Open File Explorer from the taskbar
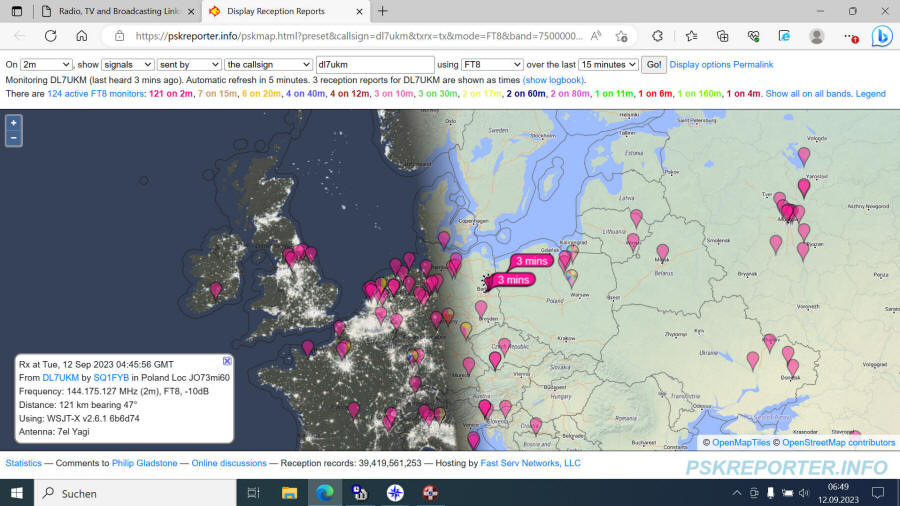This screenshot has height=506, width=900. click(289, 492)
